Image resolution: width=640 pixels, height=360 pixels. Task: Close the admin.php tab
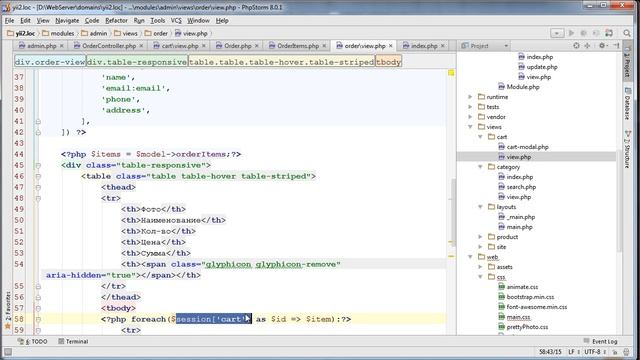click(x=62, y=46)
